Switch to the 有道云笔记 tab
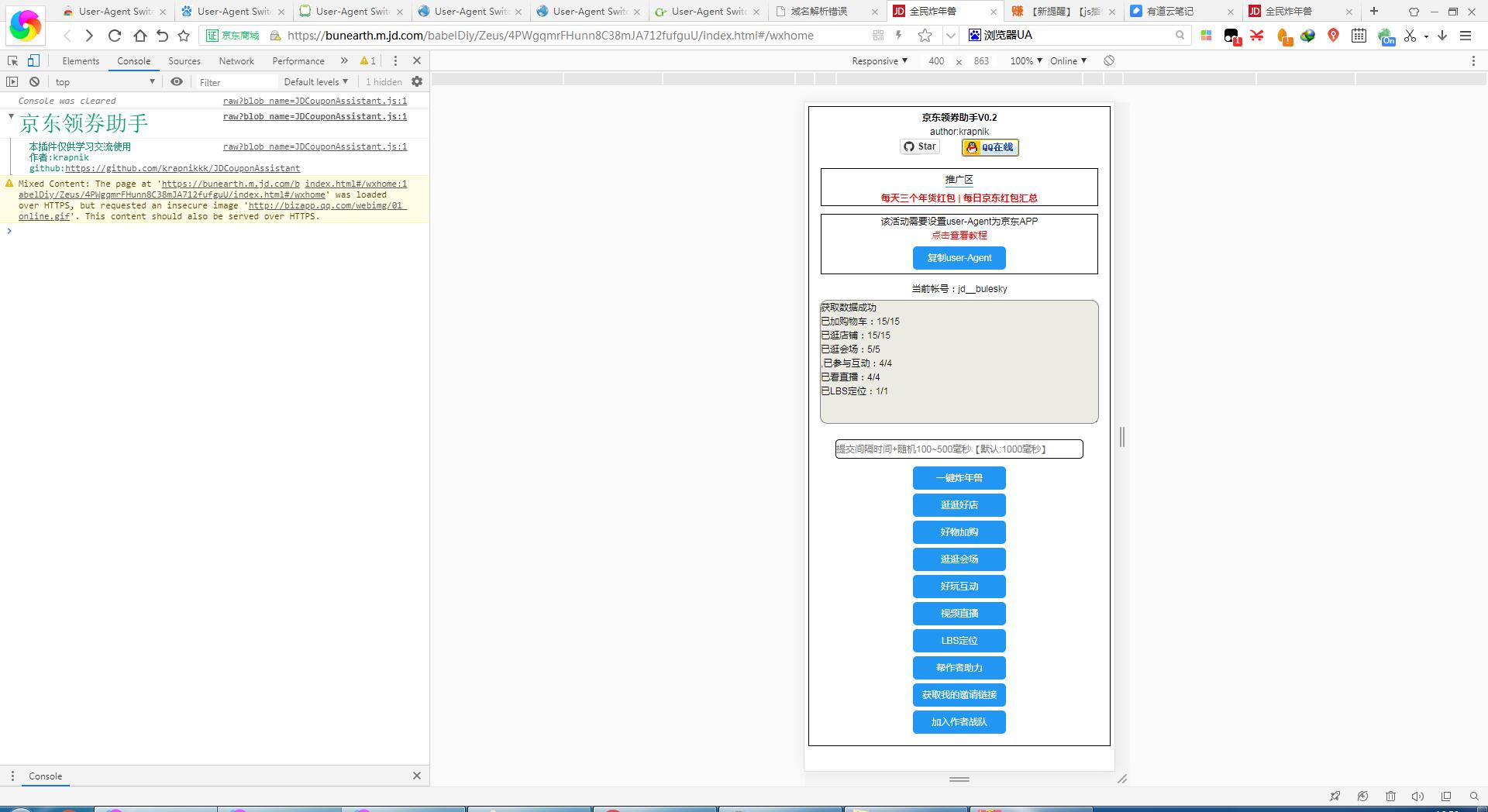This screenshot has width=1488, height=812. click(1181, 11)
